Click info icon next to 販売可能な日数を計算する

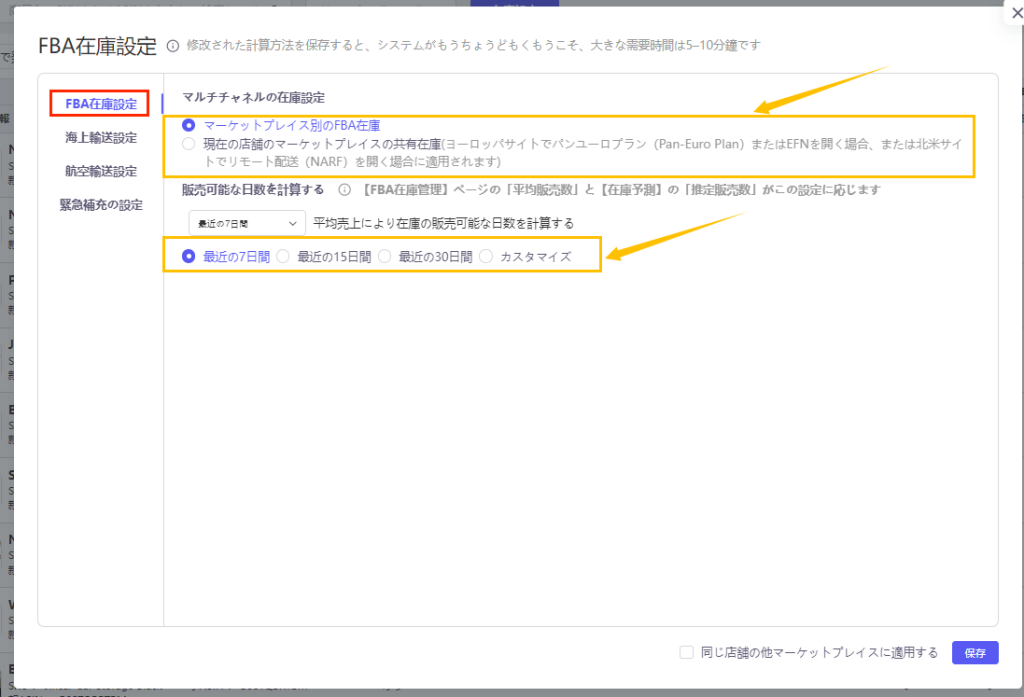(344, 190)
